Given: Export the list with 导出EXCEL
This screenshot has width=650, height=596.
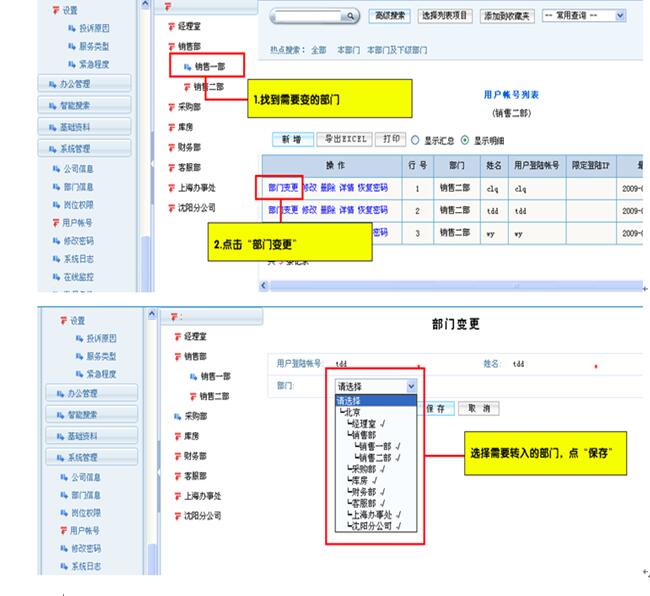Looking at the screenshot, I should [x=342, y=139].
